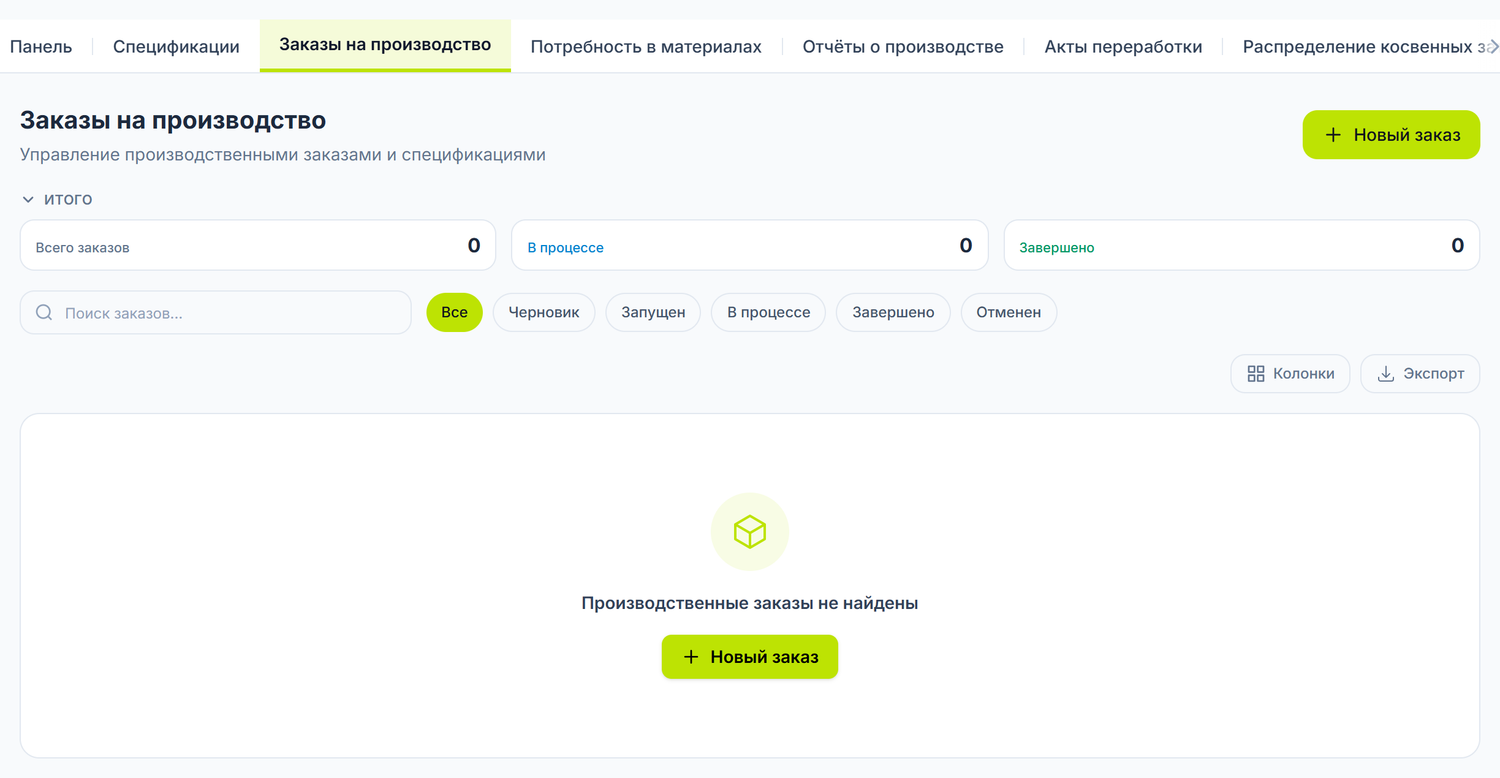Filter orders by Отменен status
The image size is (1500, 778).
point(1009,313)
